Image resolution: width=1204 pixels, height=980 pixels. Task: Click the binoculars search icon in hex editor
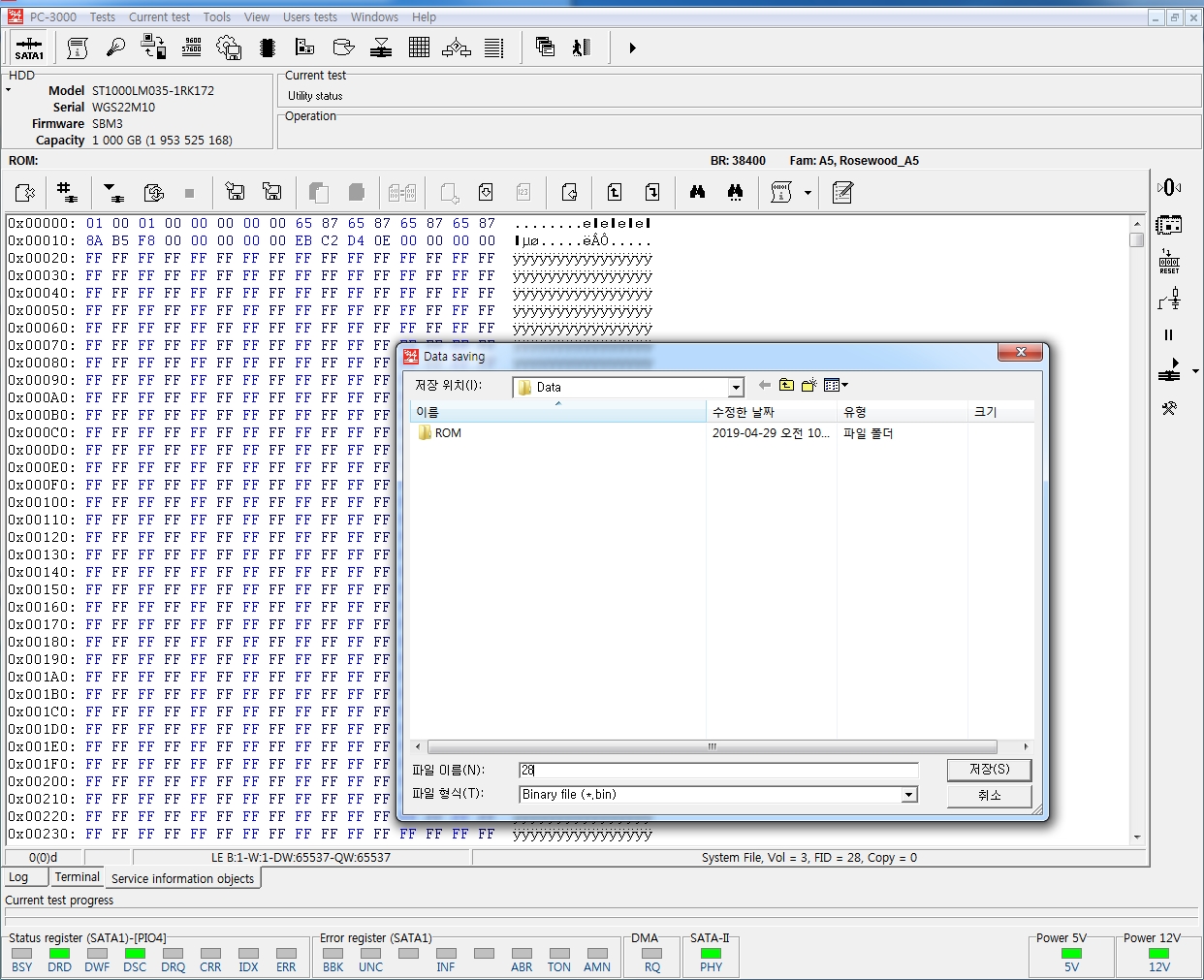697,192
